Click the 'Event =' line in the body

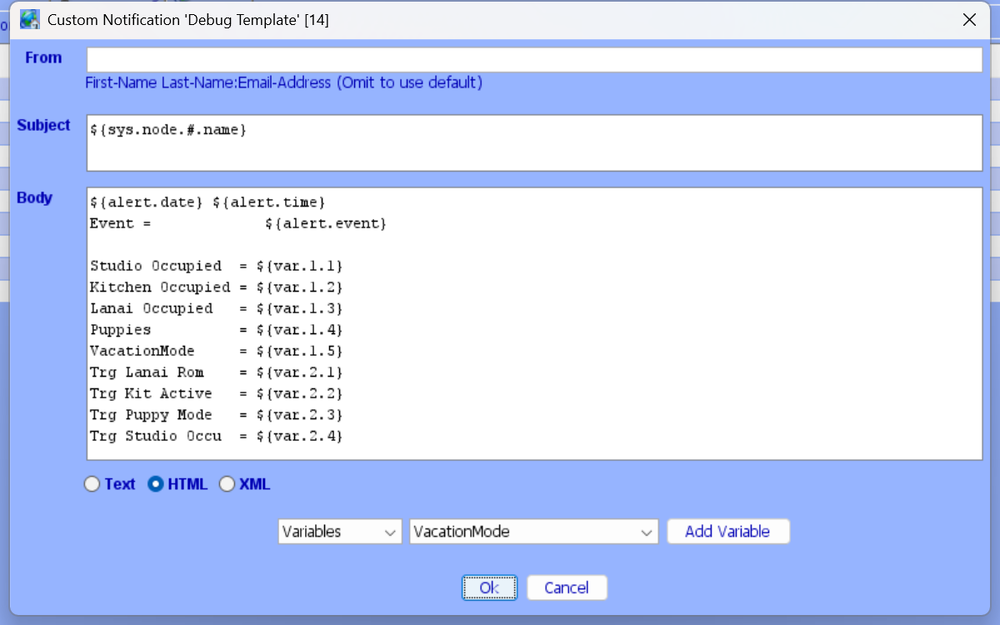point(238,223)
